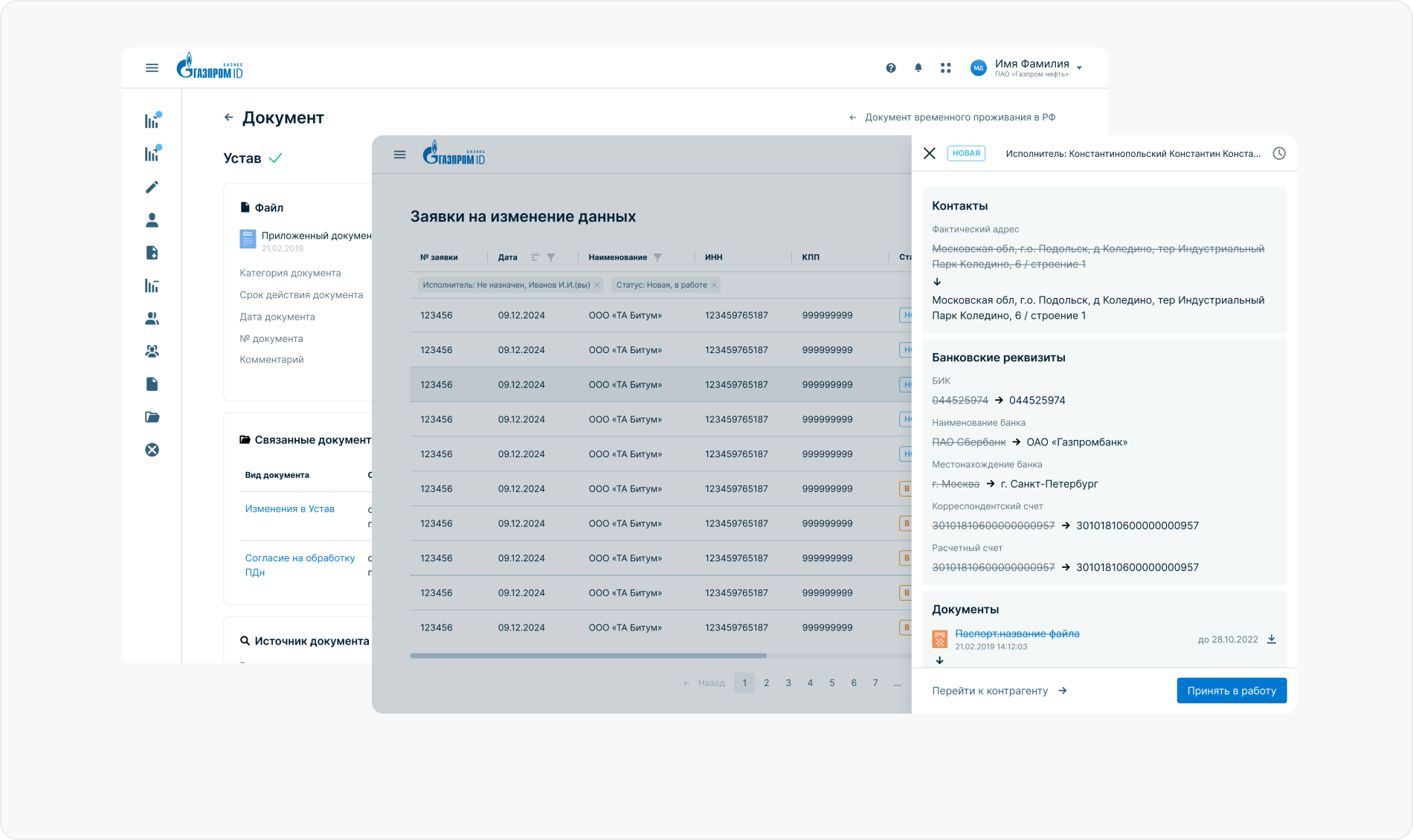
Task: Click the help question mark icon
Action: (x=891, y=68)
